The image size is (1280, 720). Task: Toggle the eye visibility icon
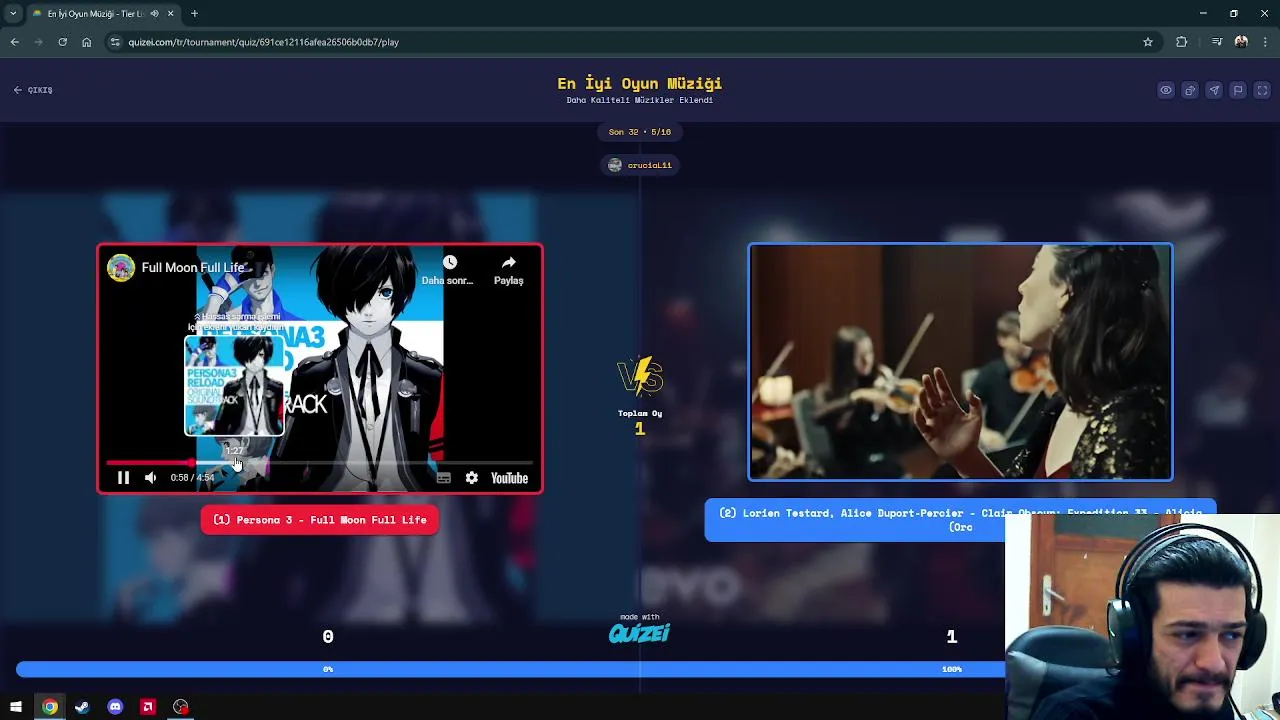tap(1166, 90)
